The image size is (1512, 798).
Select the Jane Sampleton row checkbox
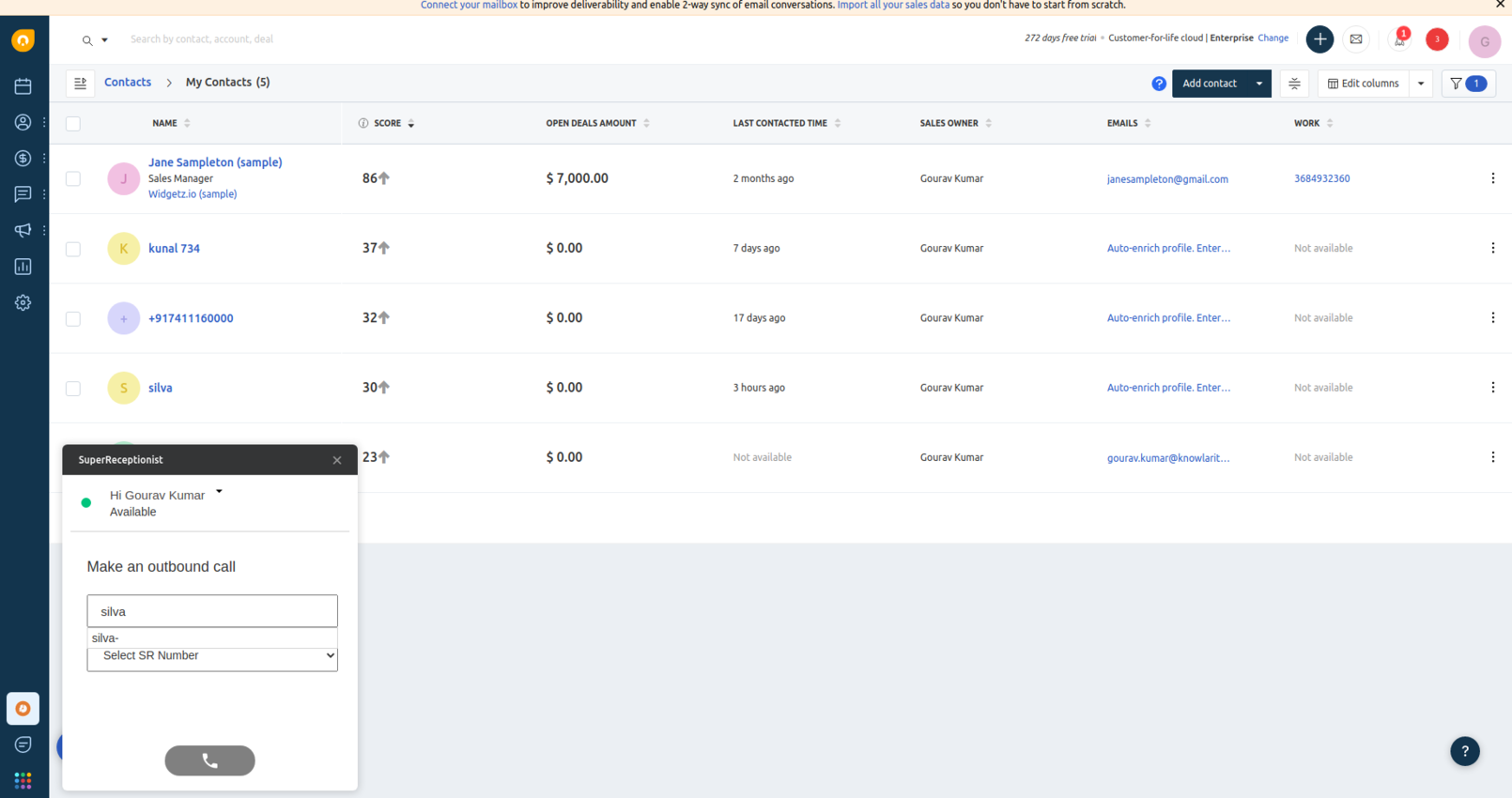[73, 178]
